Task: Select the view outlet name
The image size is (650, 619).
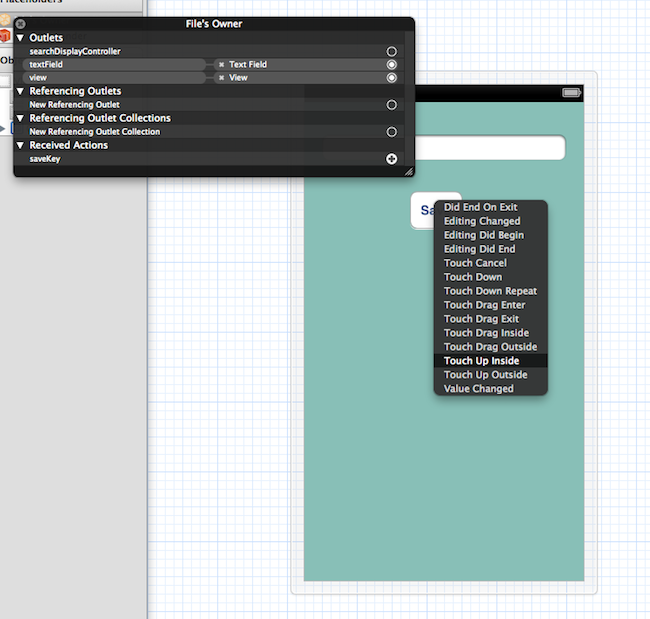Action: (38, 78)
